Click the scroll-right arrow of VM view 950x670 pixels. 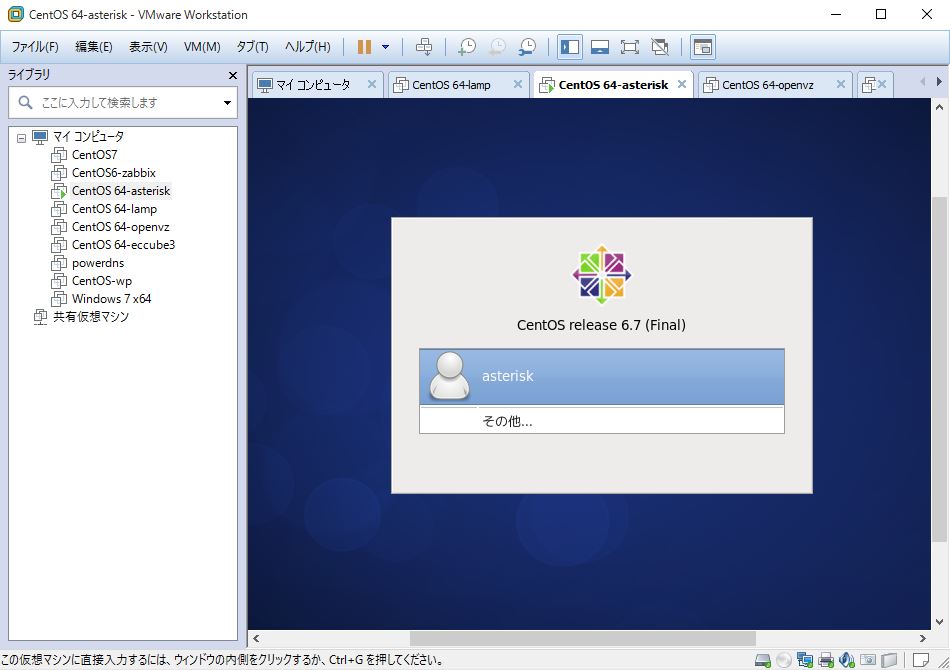[x=923, y=638]
